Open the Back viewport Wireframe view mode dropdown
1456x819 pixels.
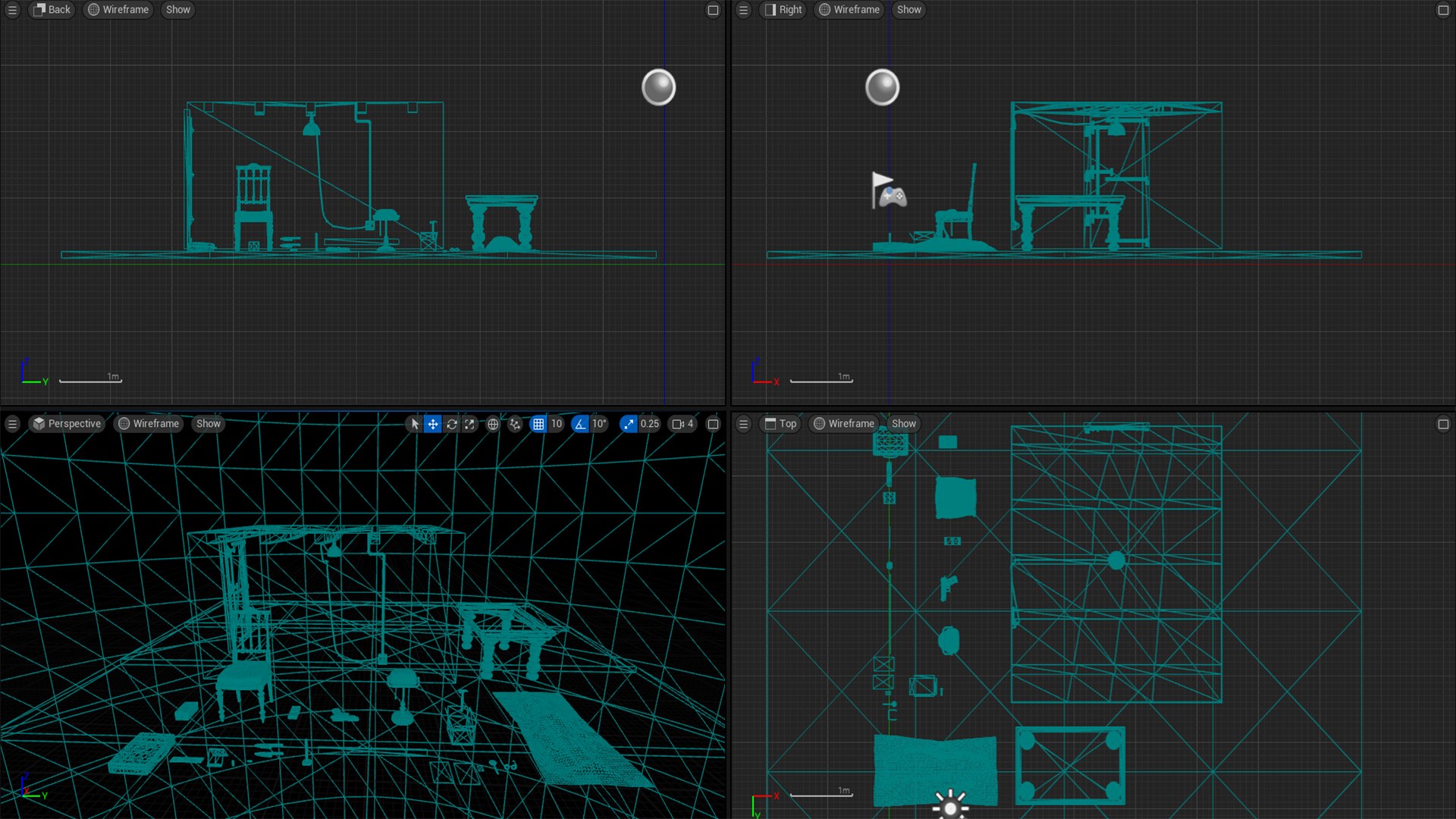pos(118,10)
